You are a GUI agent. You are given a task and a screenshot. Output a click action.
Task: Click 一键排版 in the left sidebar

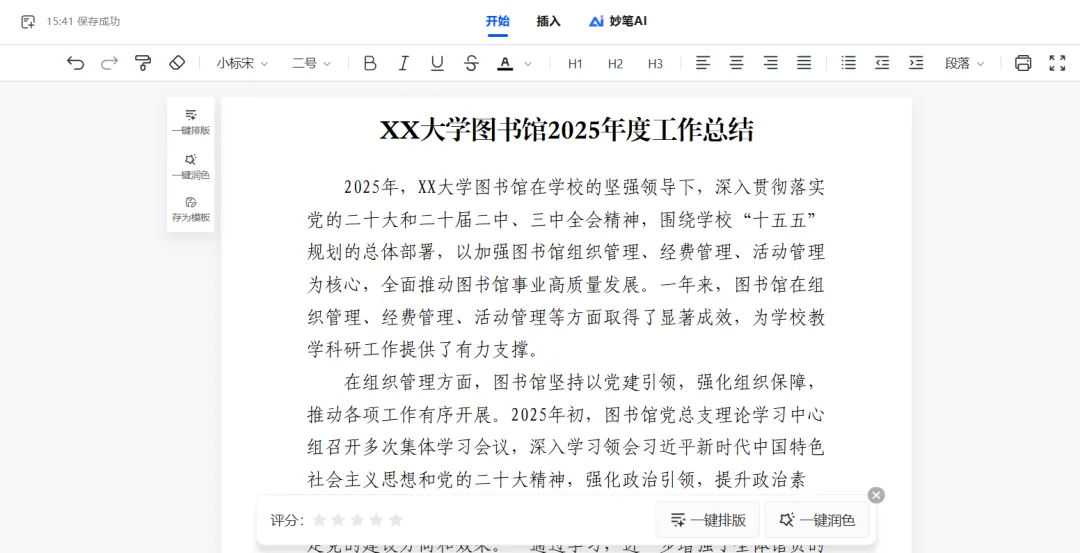pos(191,122)
